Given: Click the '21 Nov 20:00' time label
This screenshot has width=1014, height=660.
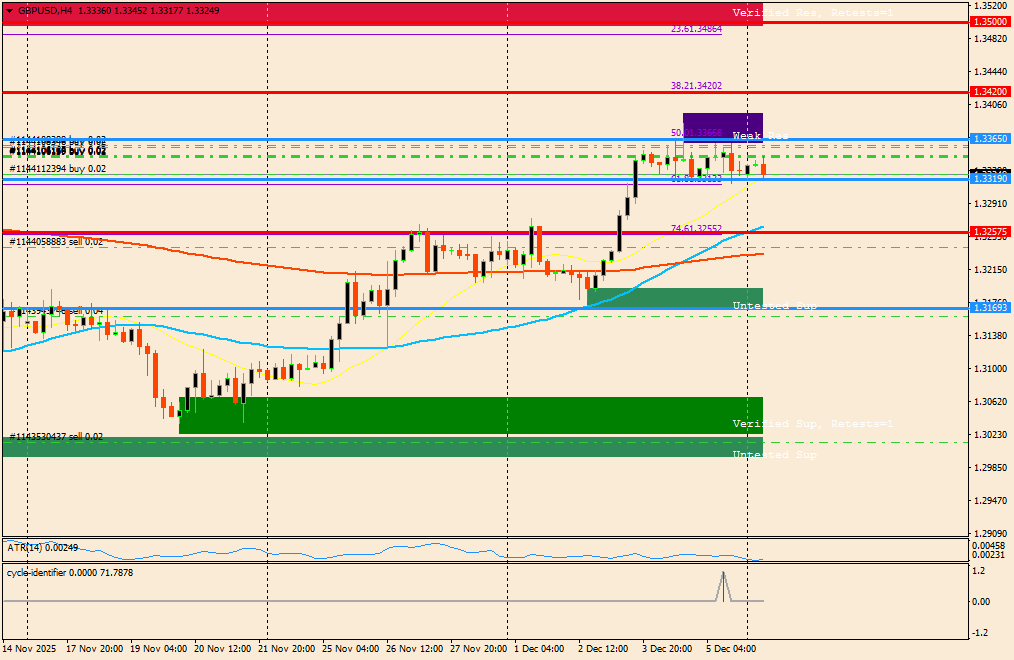Looking at the screenshot, I should 286,648.
